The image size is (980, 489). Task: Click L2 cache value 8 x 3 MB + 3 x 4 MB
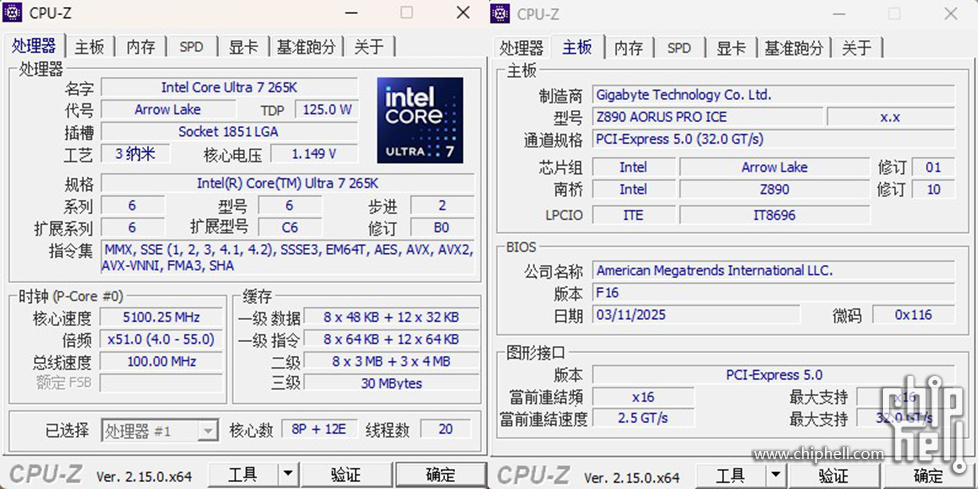(x=391, y=361)
